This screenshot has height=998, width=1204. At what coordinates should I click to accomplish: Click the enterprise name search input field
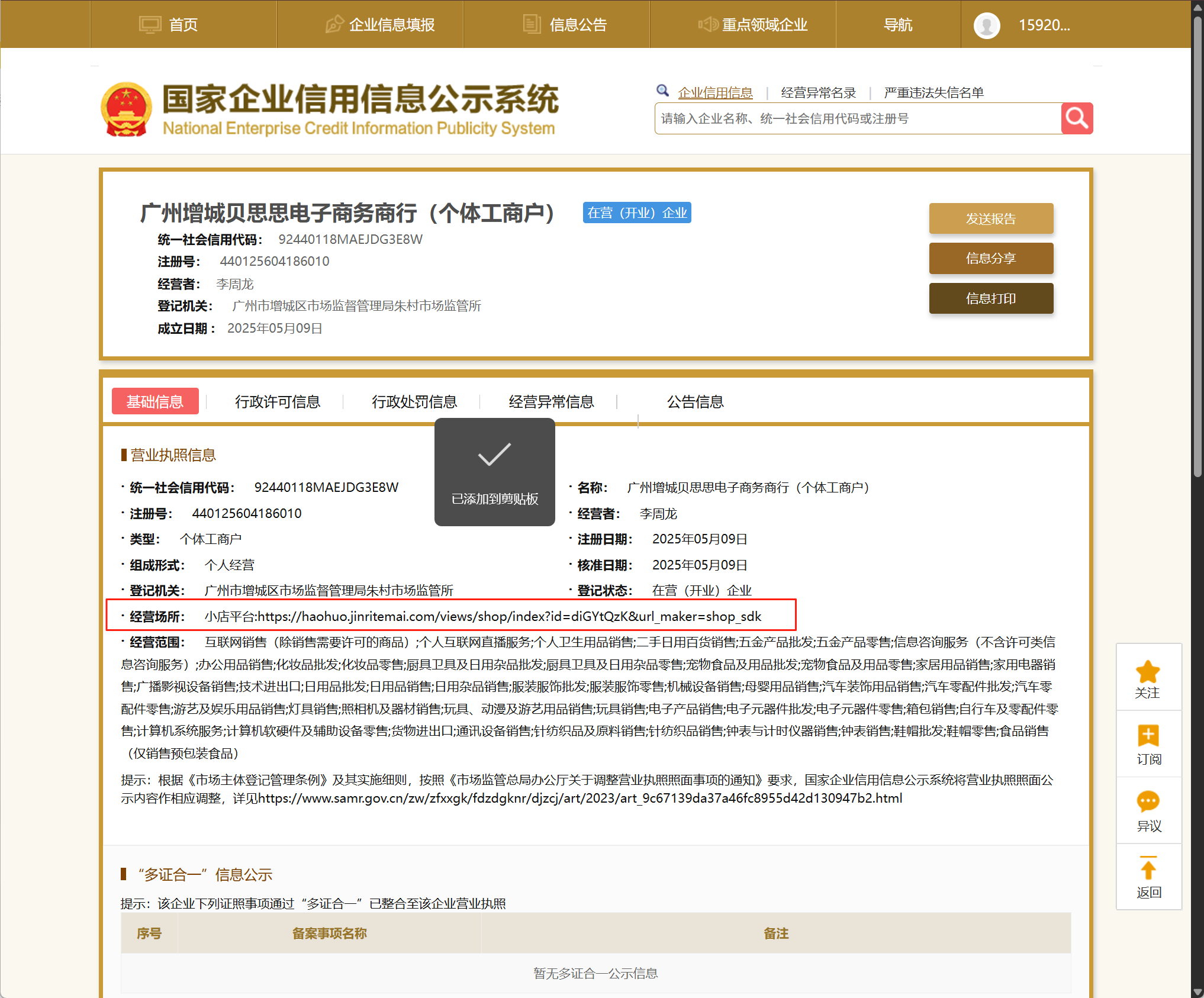click(857, 118)
